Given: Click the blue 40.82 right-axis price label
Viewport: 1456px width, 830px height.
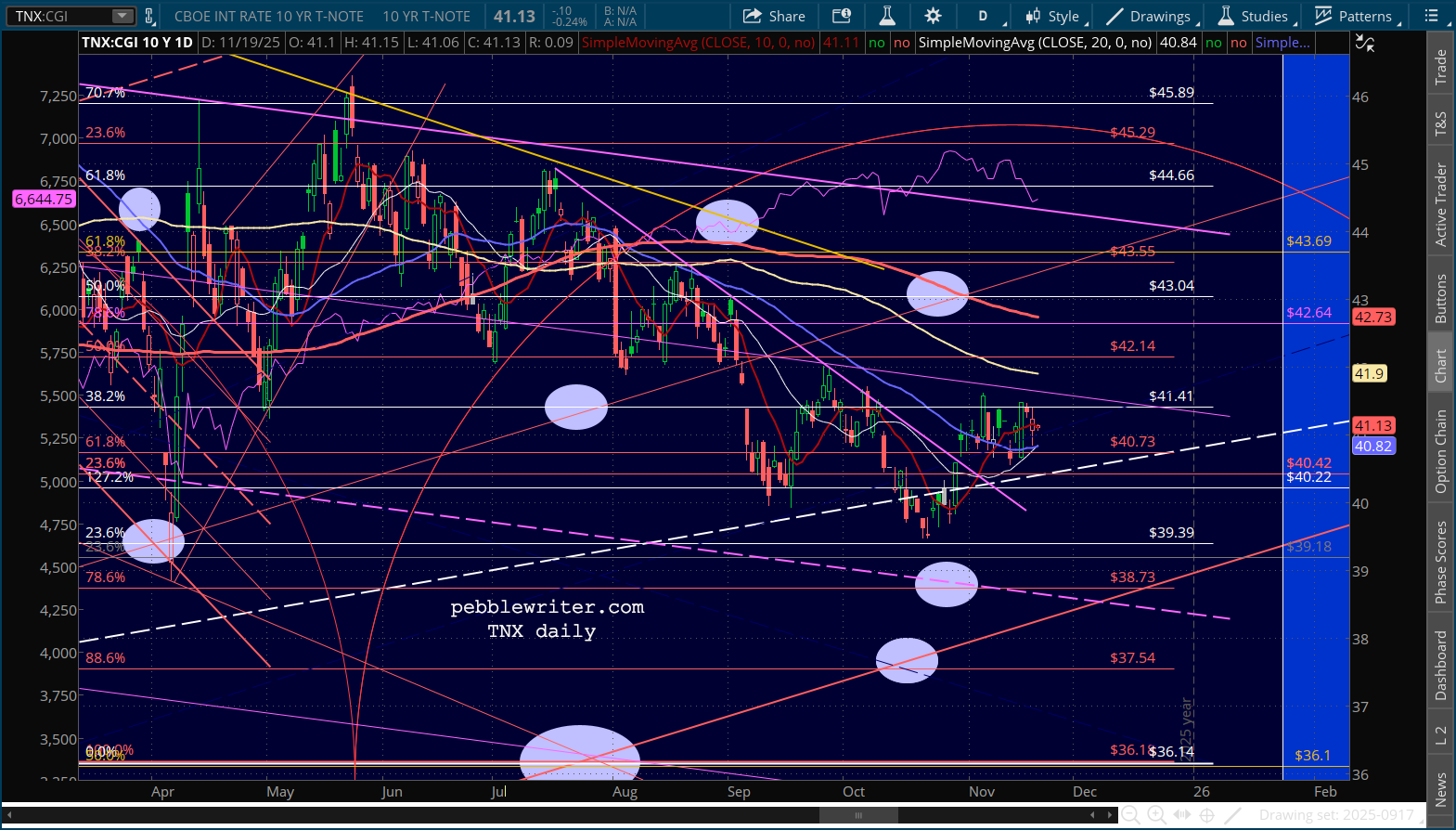Looking at the screenshot, I should (1372, 446).
